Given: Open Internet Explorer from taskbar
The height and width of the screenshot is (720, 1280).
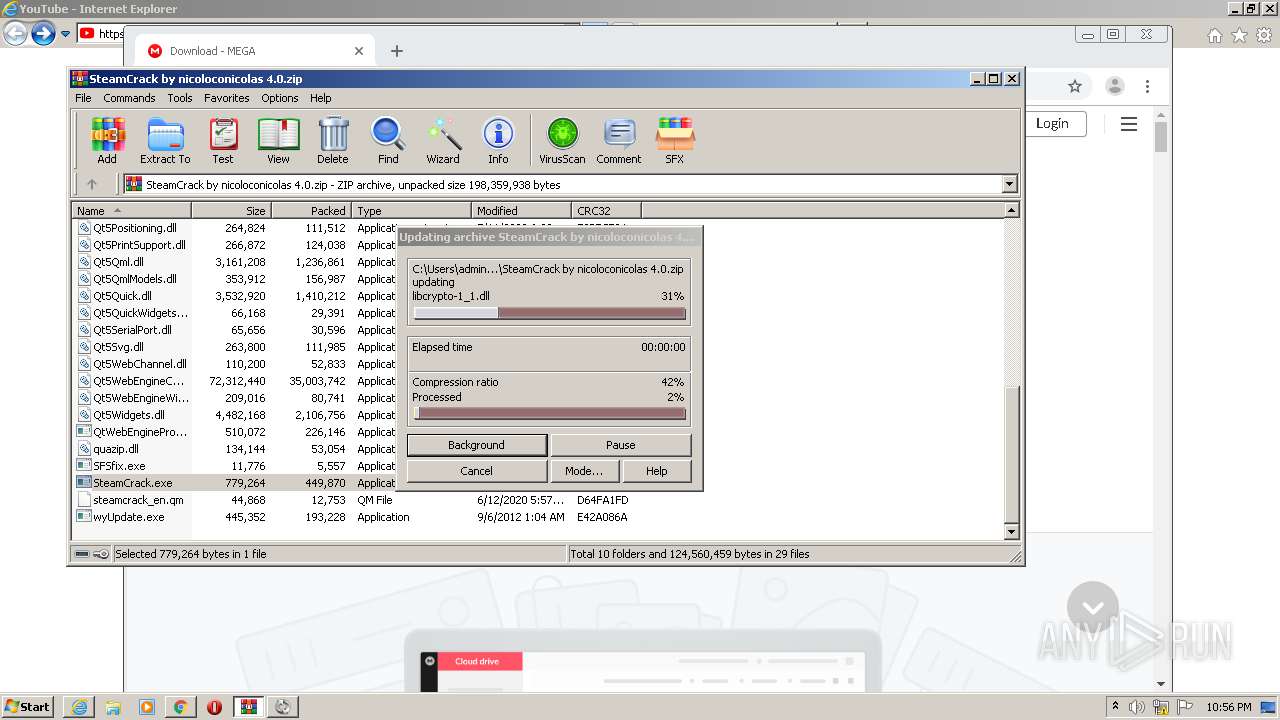Looking at the screenshot, I should [x=79, y=707].
